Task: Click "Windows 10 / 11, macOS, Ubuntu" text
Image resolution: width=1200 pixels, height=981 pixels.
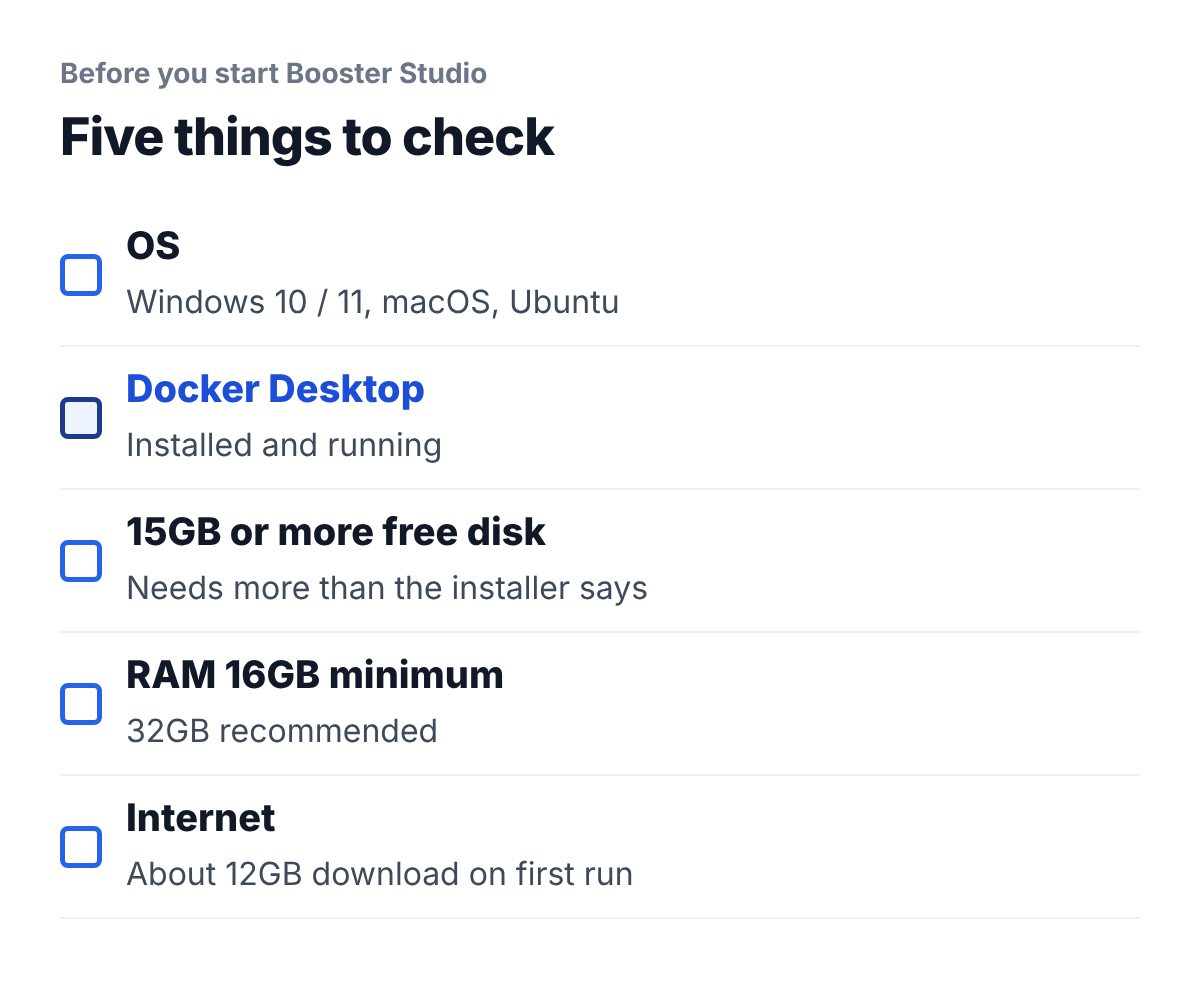Action: click(x=373, y=302)
